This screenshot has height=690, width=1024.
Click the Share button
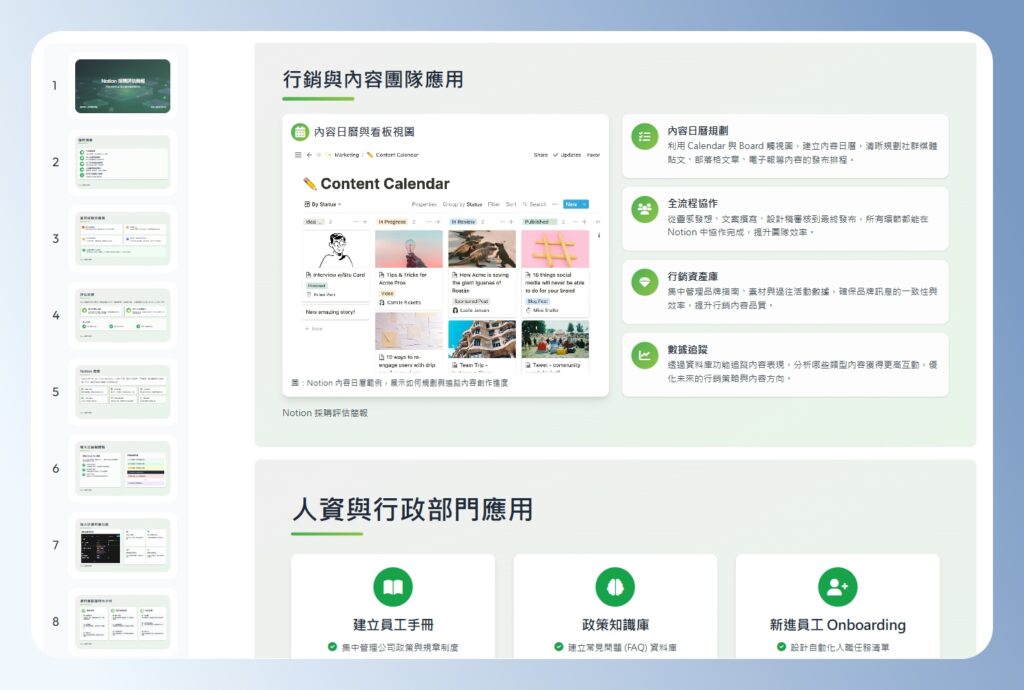[x=539, y=154]
